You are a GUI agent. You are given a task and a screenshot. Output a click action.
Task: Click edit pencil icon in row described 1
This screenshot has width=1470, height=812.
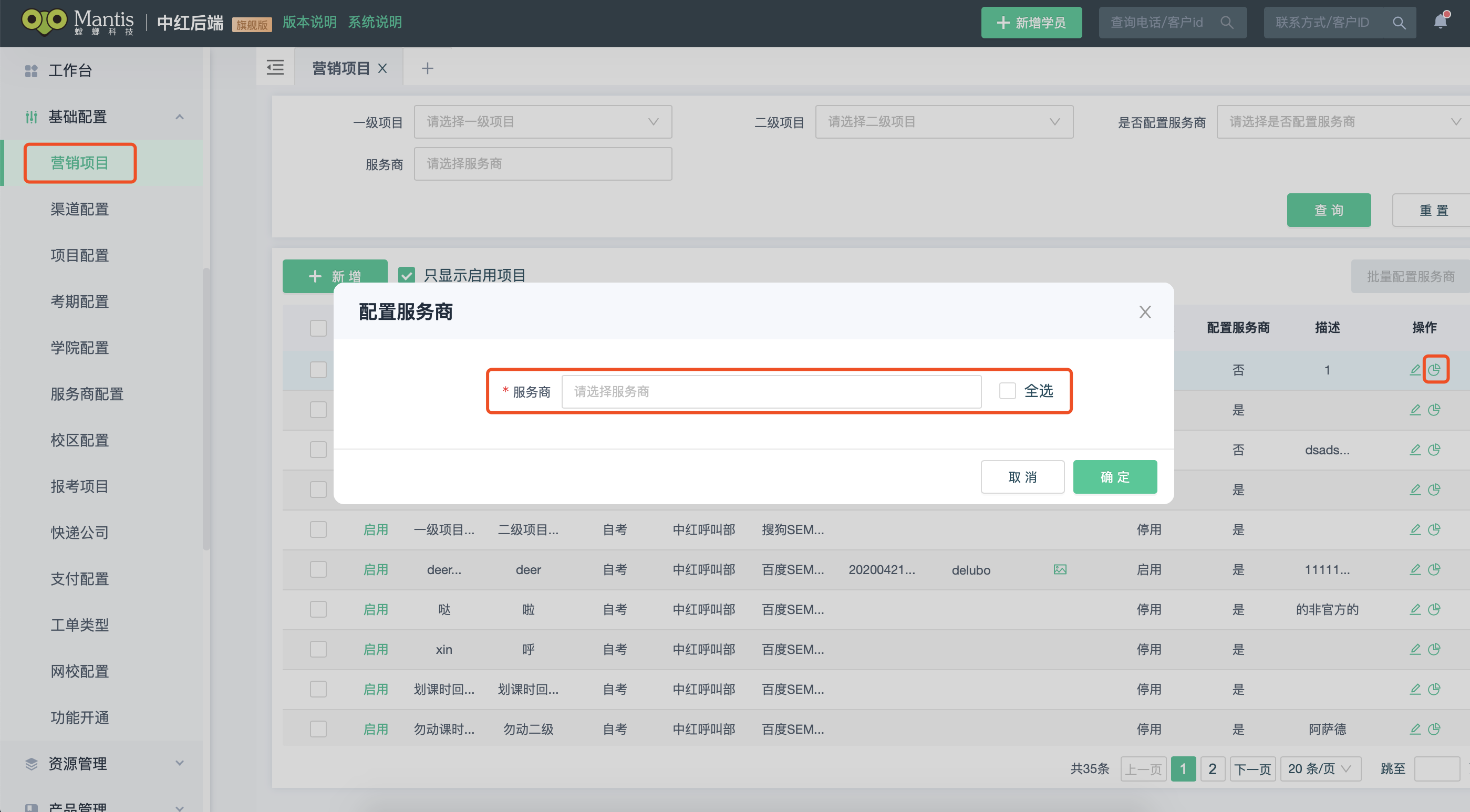[x=1415, y=370]
